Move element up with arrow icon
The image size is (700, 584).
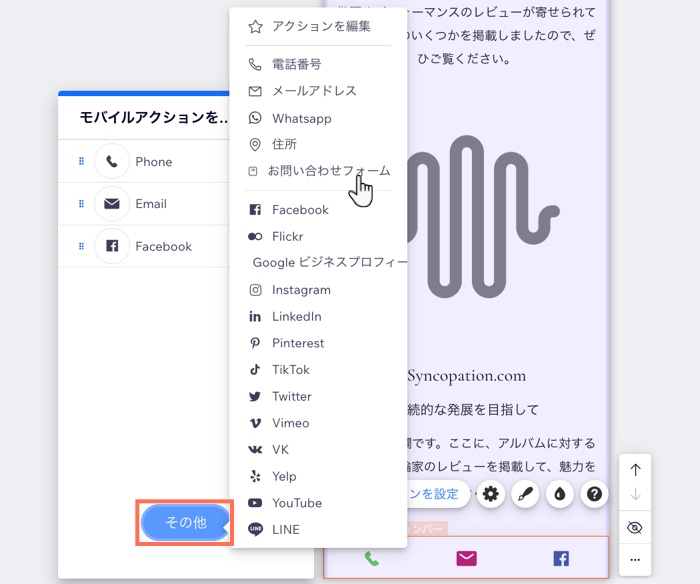point(635,470)
